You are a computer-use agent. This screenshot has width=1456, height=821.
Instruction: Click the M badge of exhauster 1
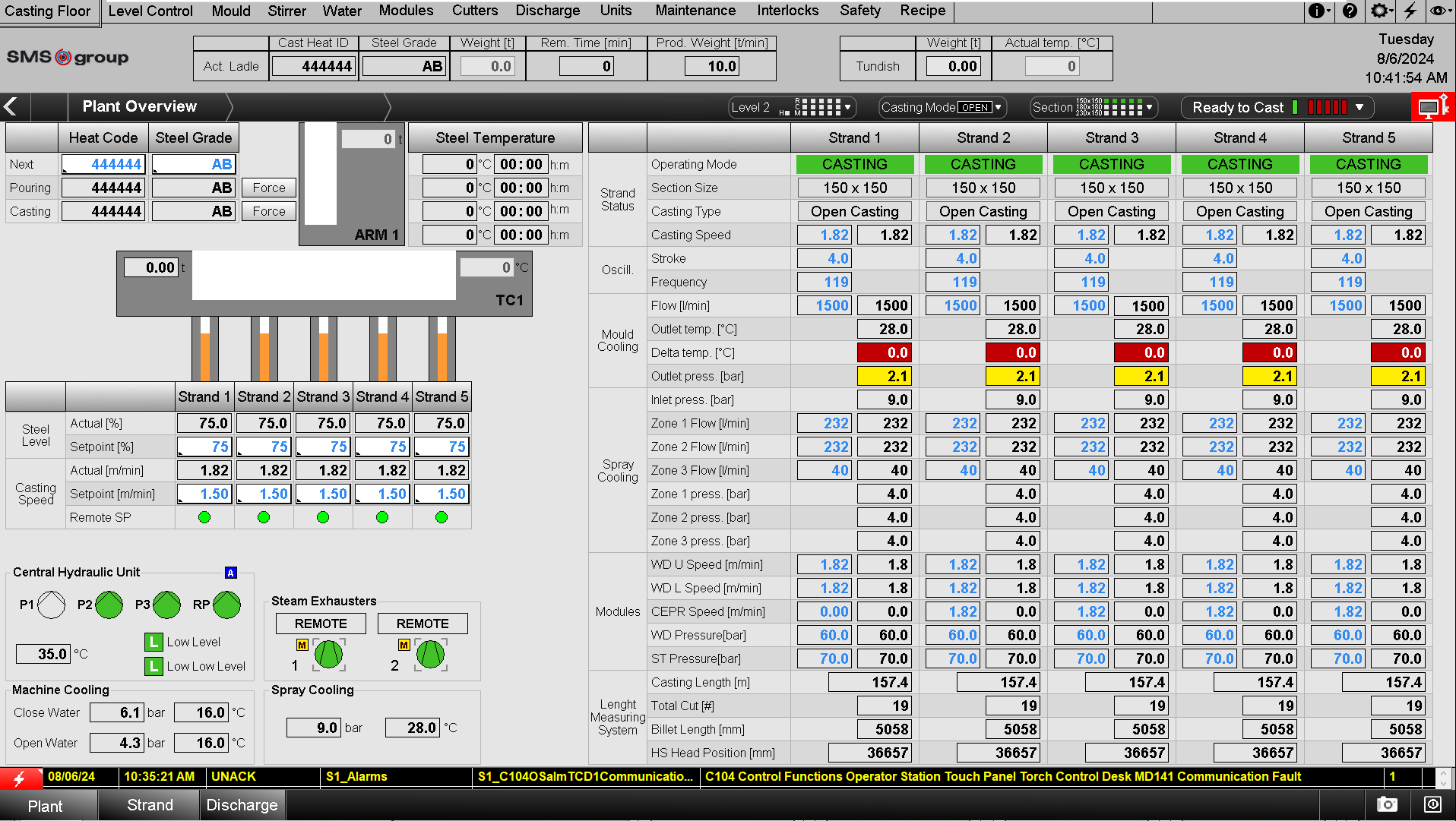click(302, 645)
